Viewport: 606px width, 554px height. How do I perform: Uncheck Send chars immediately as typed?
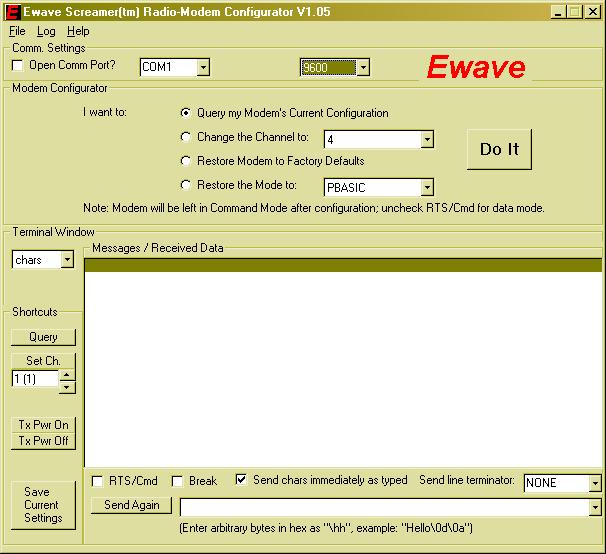(241, 480)
